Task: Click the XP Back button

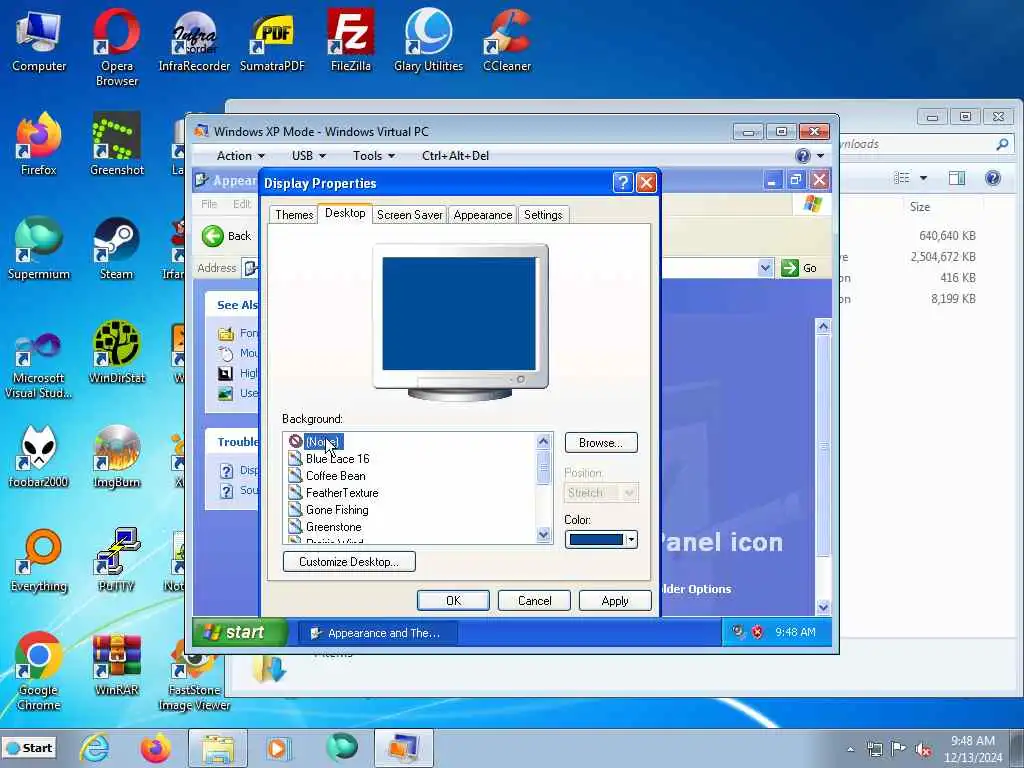Action: point(227,236)
